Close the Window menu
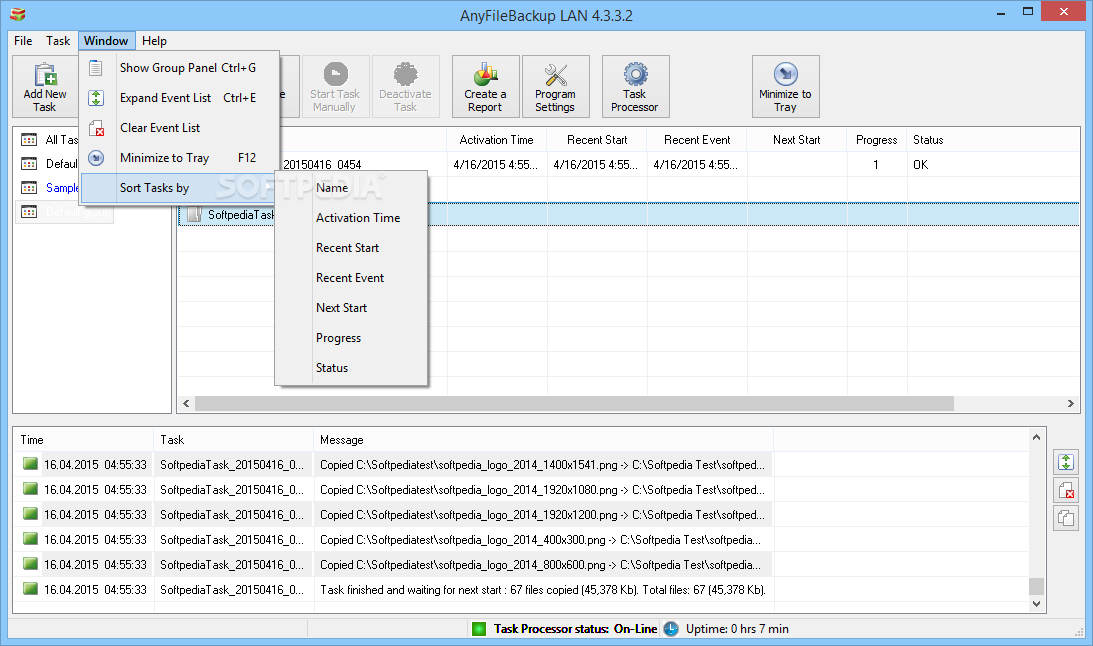The image size is (1093, 646). (x=106, y=41)
